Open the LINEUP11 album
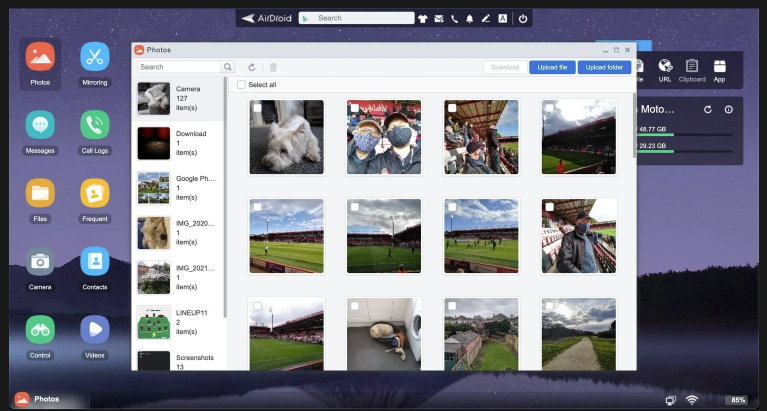This screenshot has width=767, height=411. pyautogui.click(x=180, y=322)
